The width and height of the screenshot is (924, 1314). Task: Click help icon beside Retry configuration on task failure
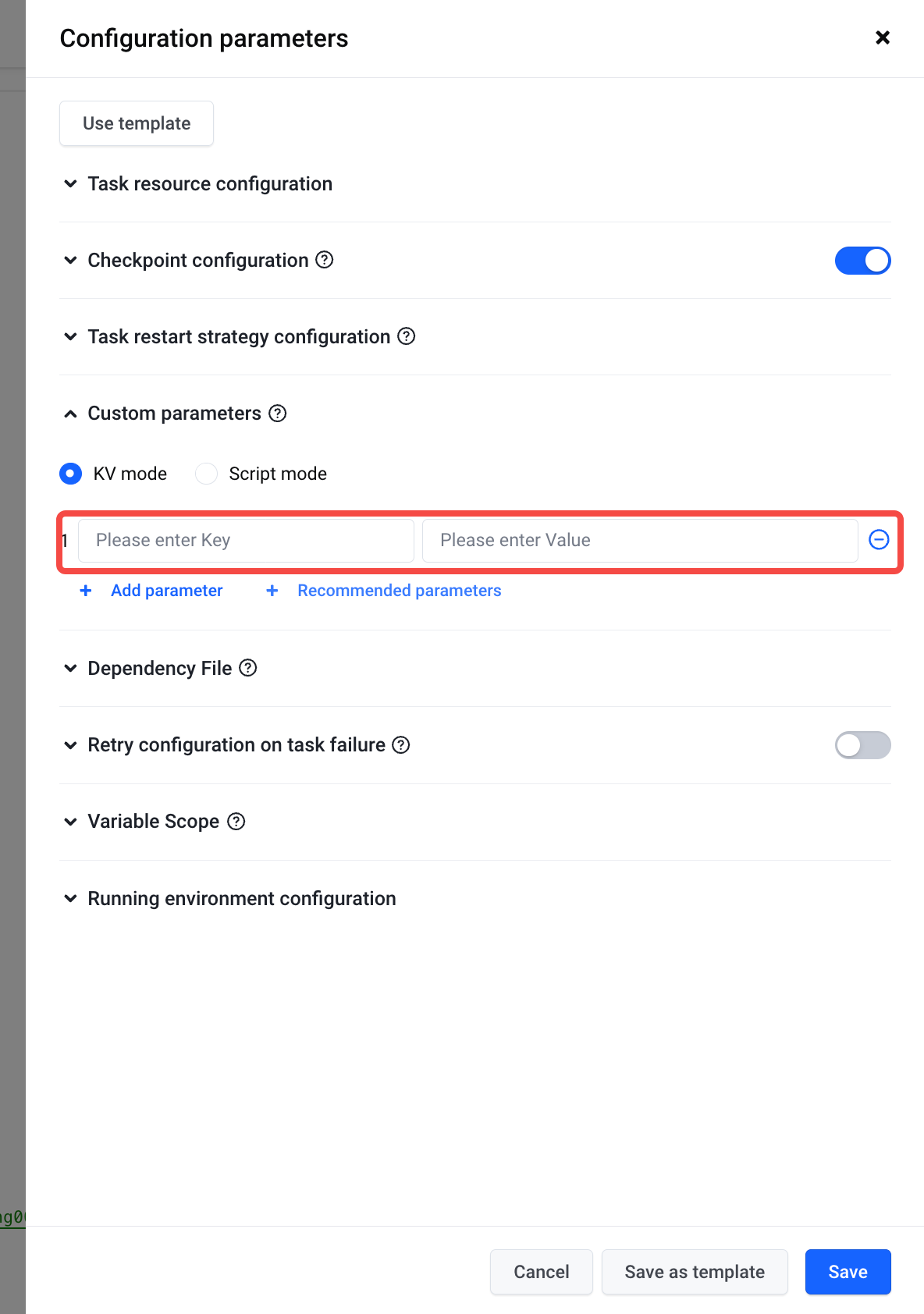click(401, 744)
